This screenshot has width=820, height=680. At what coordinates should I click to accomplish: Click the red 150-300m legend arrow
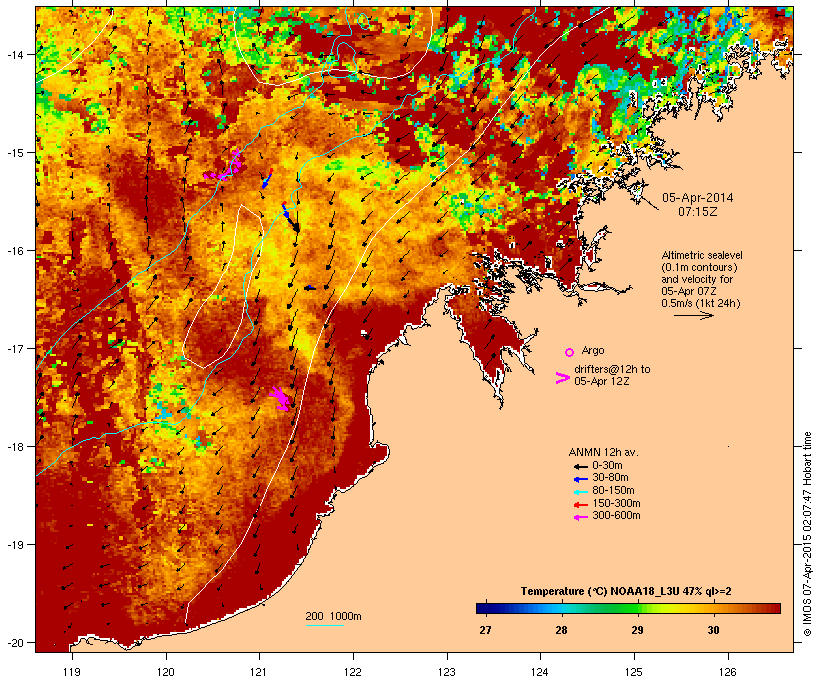click(x=580, y=505)
